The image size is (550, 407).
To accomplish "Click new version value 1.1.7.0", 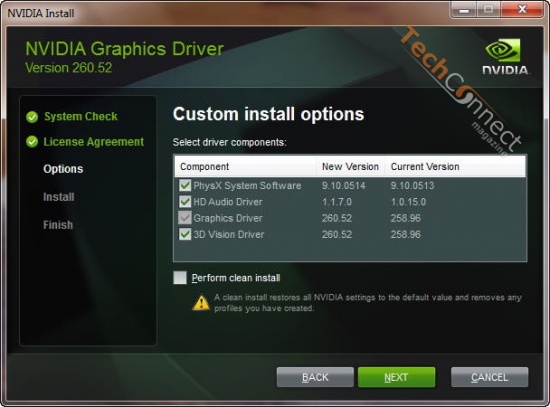I will pos(336,202).
